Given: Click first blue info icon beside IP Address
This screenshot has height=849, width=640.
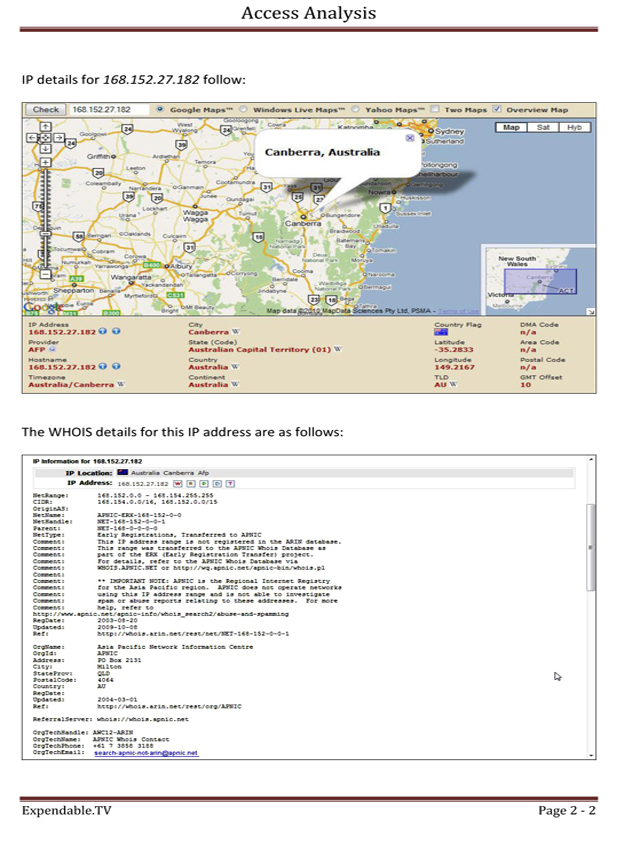Looking at the screenshot, I should 103,331.
